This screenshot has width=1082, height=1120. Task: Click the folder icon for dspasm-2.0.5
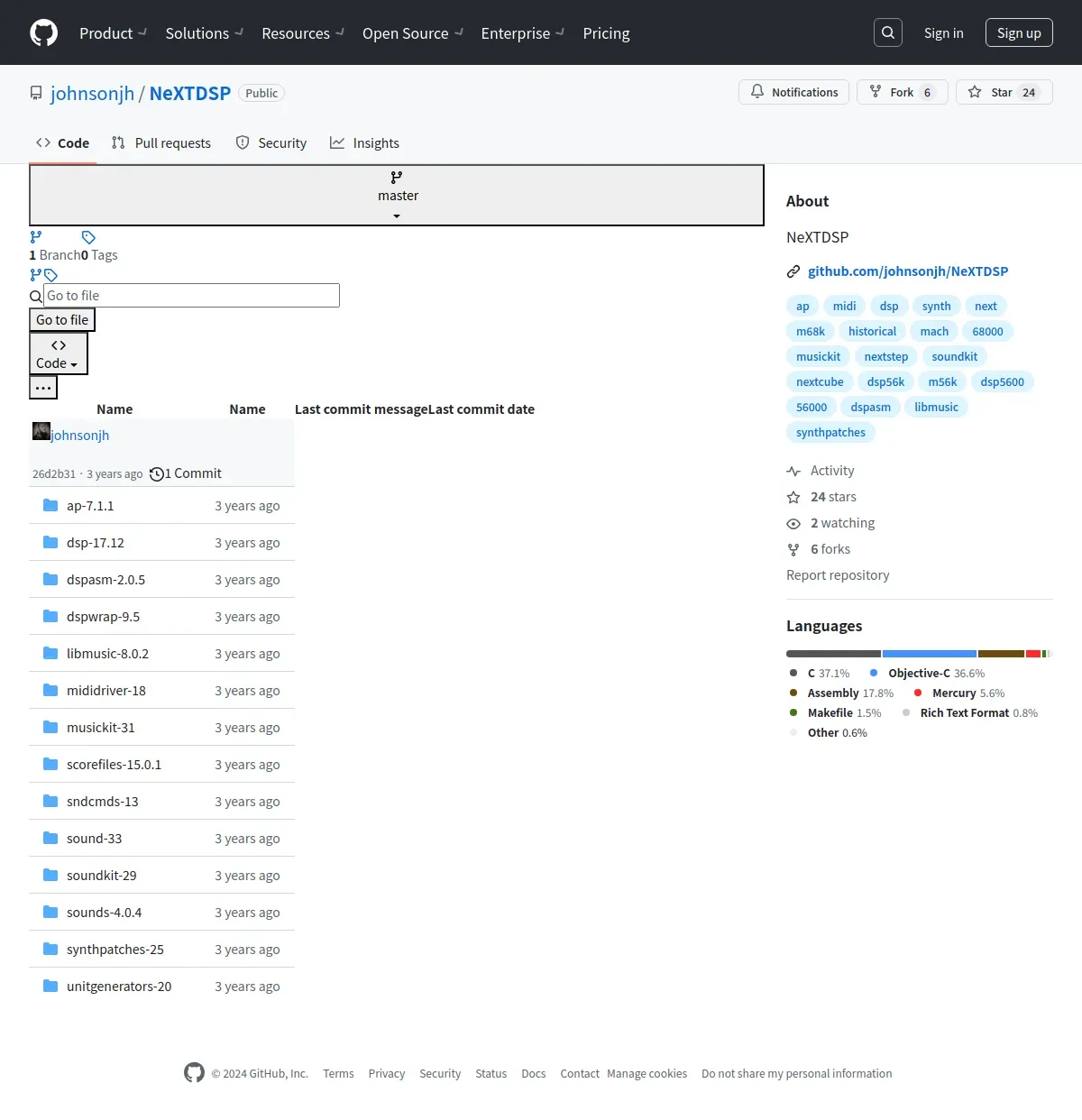[x=50, y=579]
